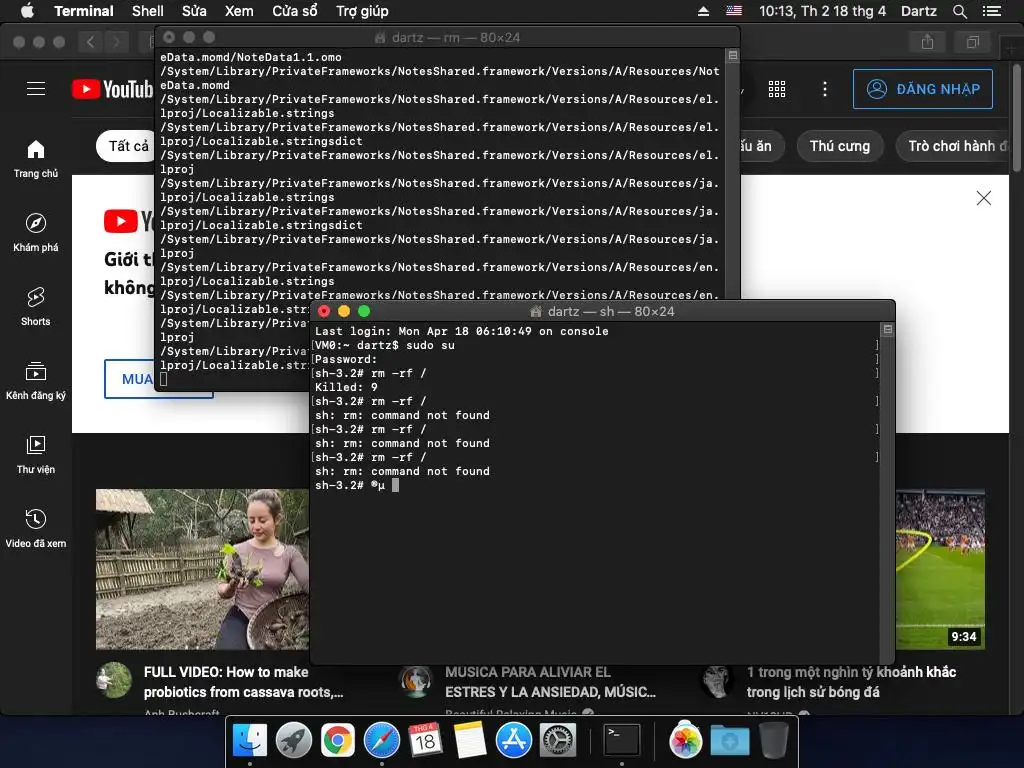The height and width of the screenshot is (768, 1024).
Task: Open the 'FULL VIDEO: How to make probiotics' title
Action: click(243, 682)
